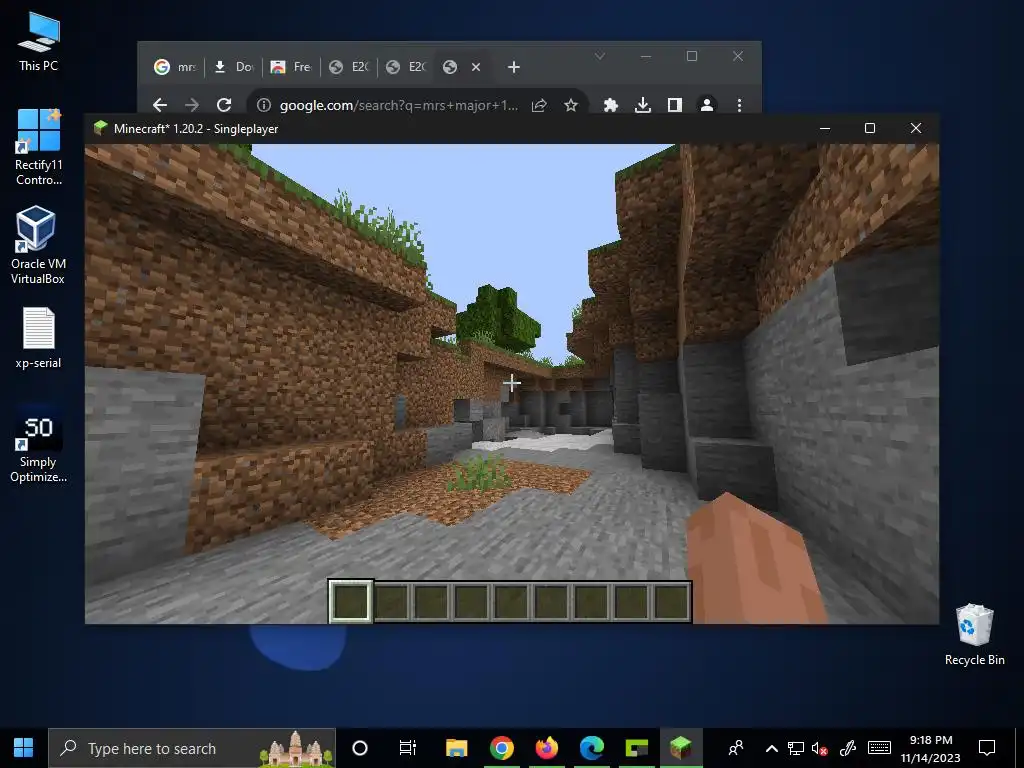1024x768 pixels.
Task: Open Cortana circle icon on taskbar
Action: (360, 748)
